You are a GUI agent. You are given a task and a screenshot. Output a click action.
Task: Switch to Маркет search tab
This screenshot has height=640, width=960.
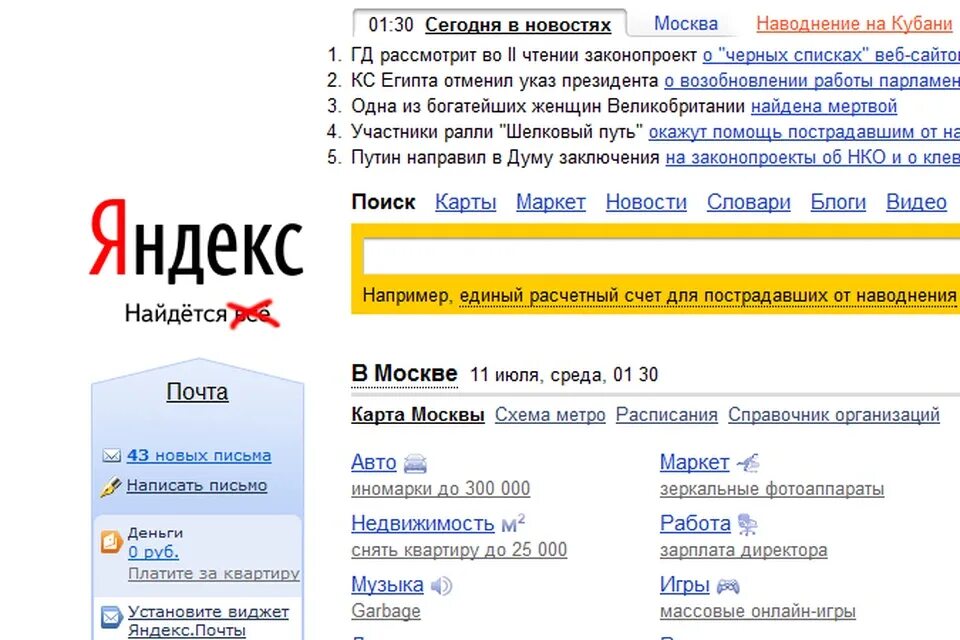tap(550, 202)
